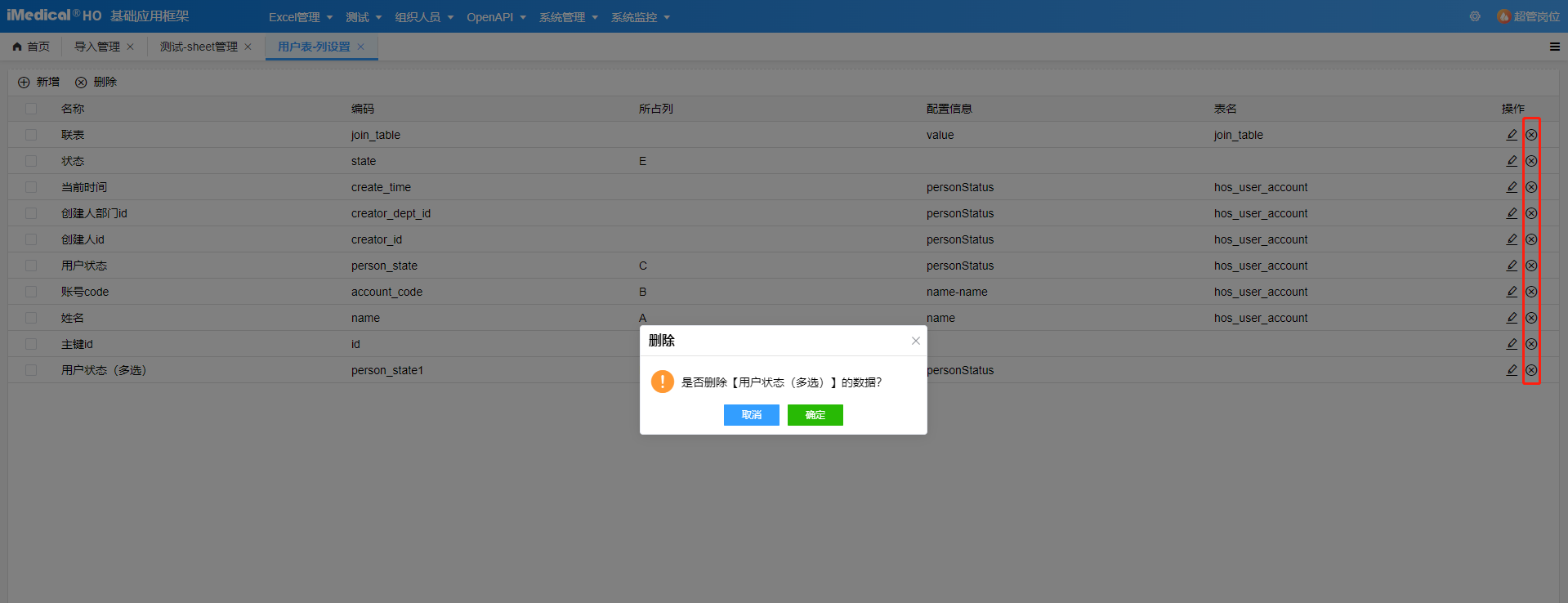Click delete icon in the state row
Image resolution: width=1568 pixels, height=603 pixels.
pyautogui.click(x=1531, y=161)
